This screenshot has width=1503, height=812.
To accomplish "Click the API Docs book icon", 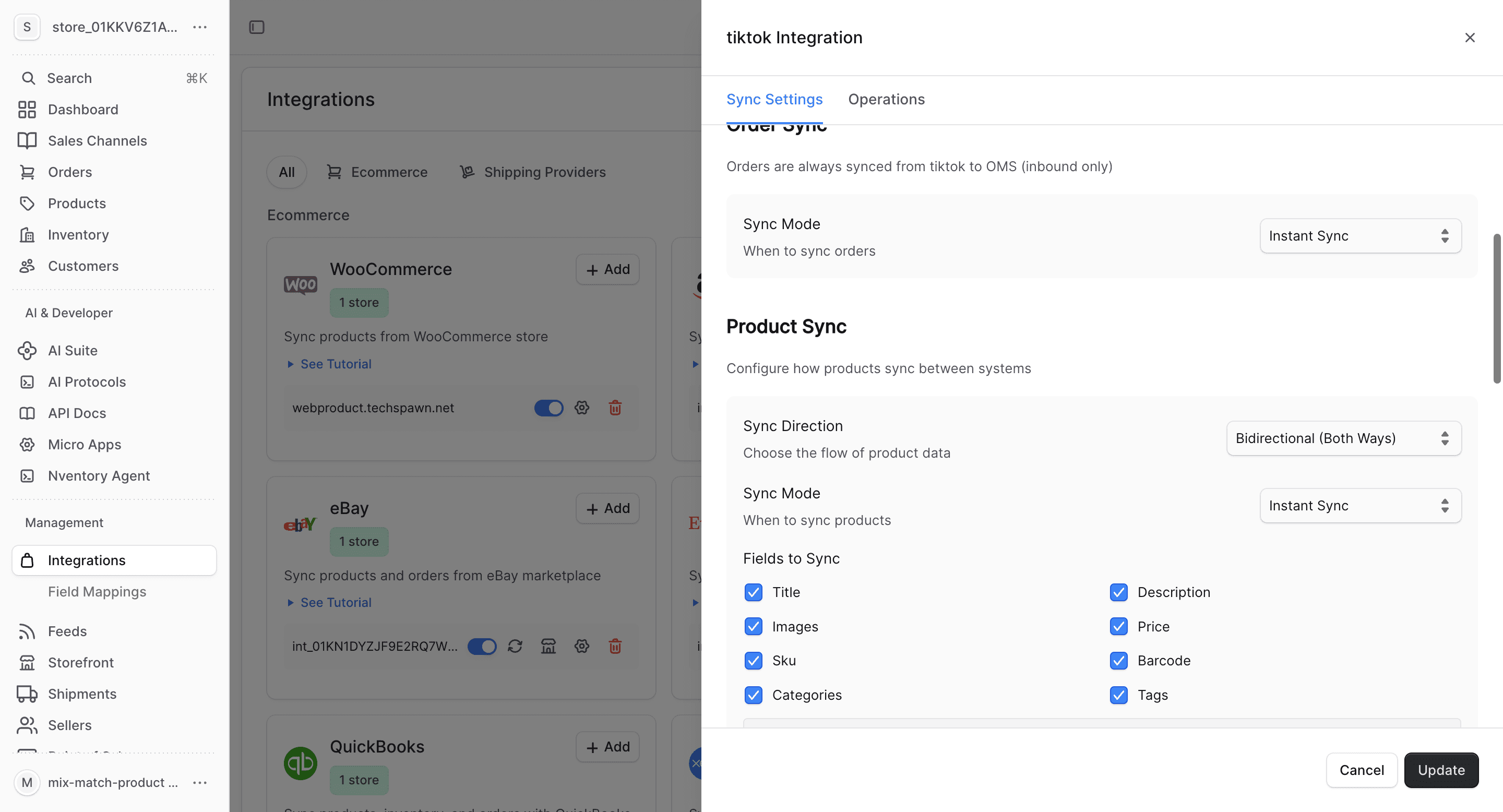I will coord(27,414).
